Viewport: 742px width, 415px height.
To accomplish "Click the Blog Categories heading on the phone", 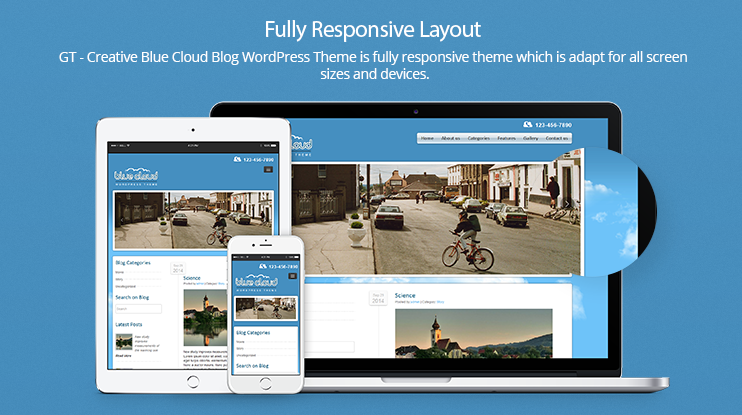I will [253, 333].
